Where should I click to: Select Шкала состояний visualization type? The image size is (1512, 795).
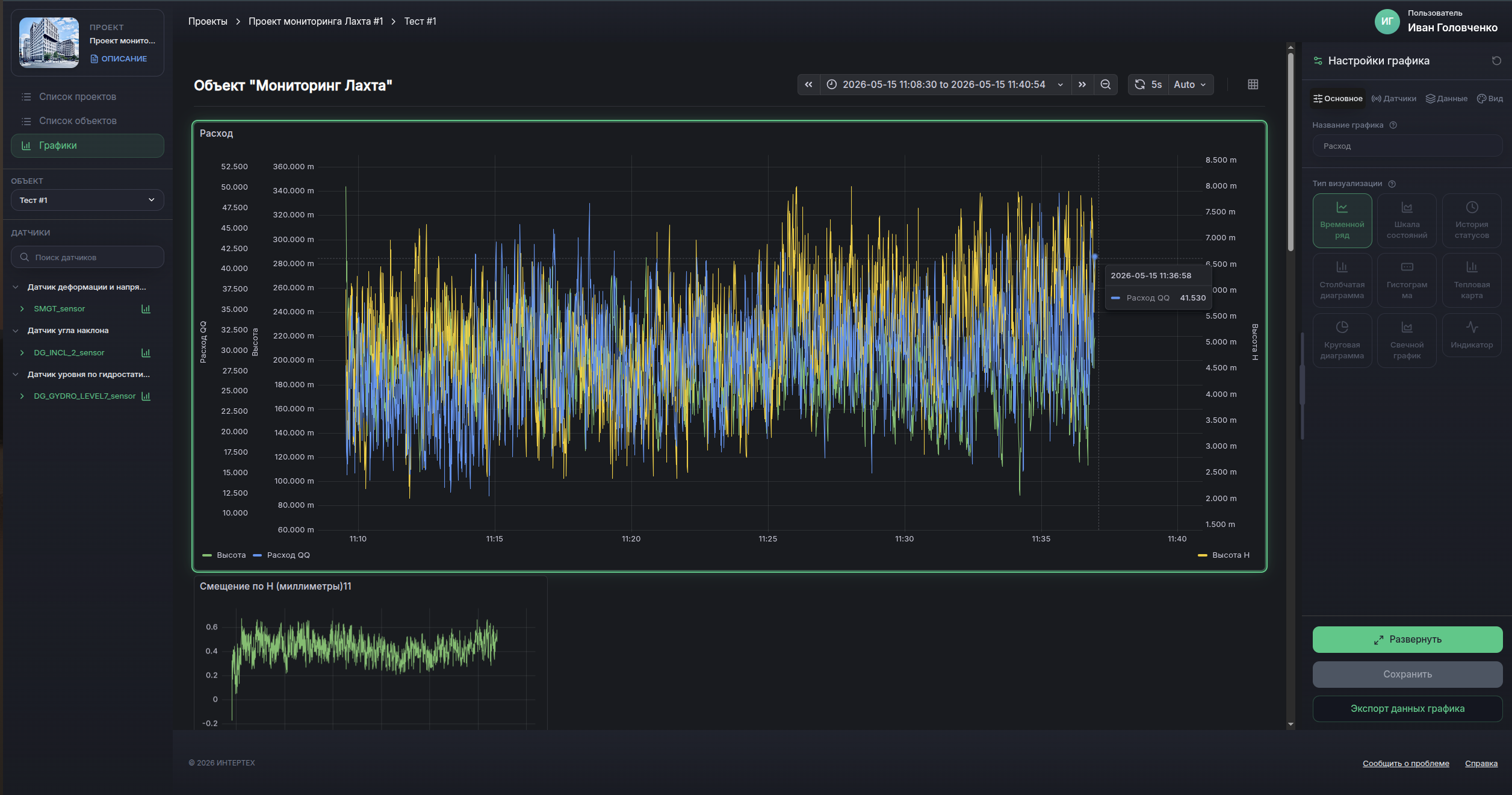point(1407,221)
